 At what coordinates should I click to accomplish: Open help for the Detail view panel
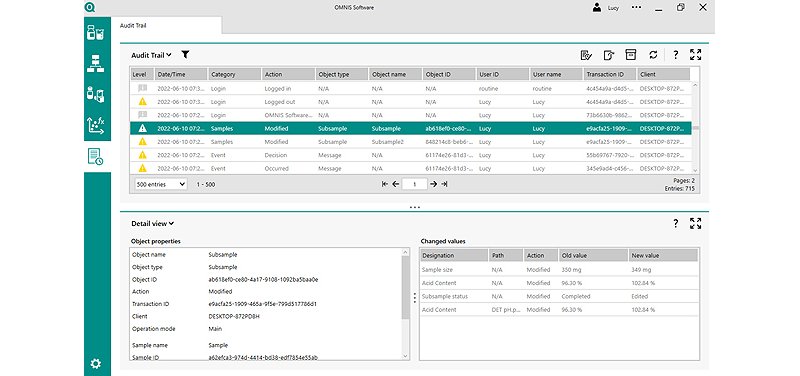tap(676, 223)
